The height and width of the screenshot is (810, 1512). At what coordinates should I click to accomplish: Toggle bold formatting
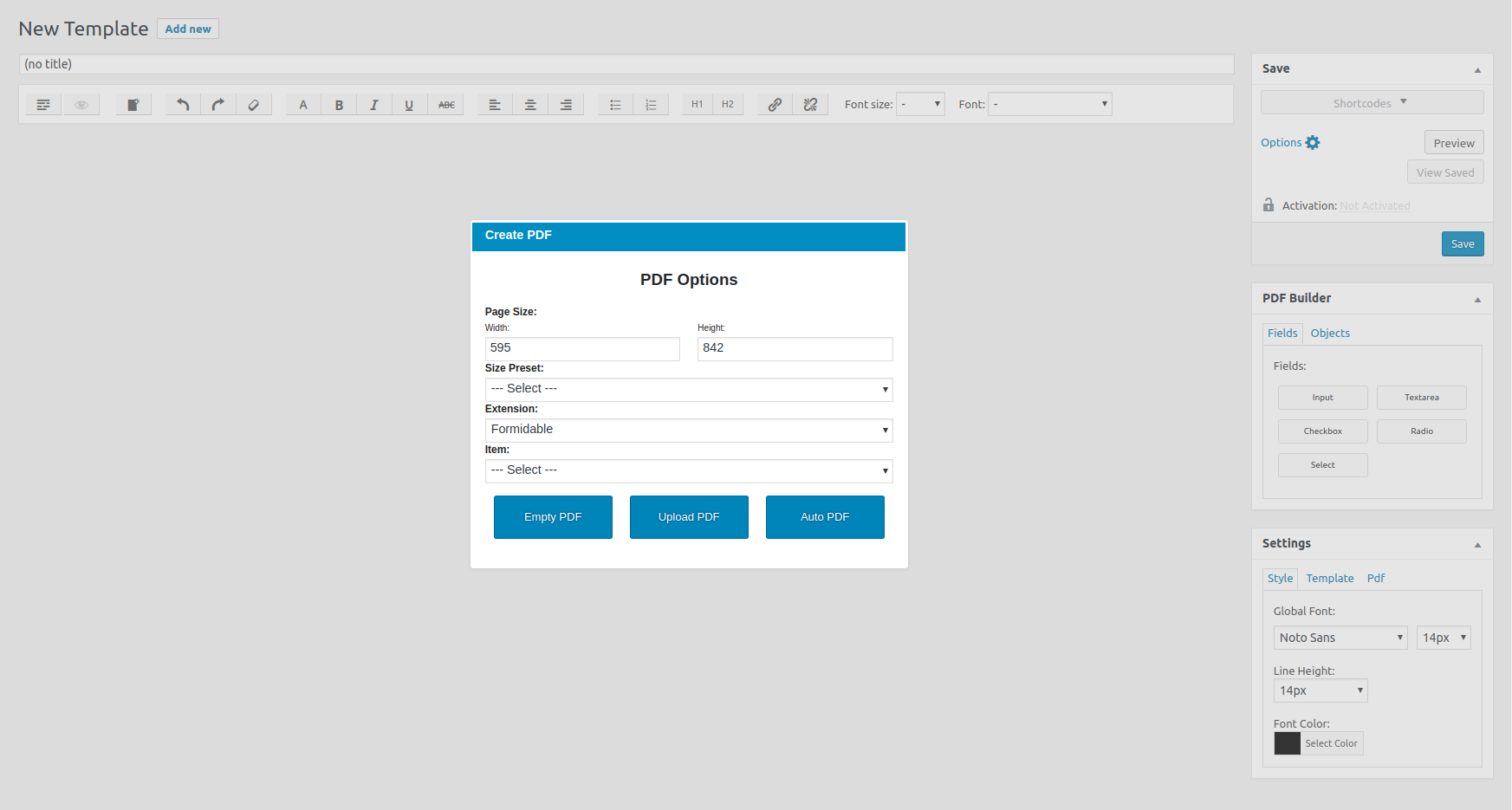click(338, 104)
